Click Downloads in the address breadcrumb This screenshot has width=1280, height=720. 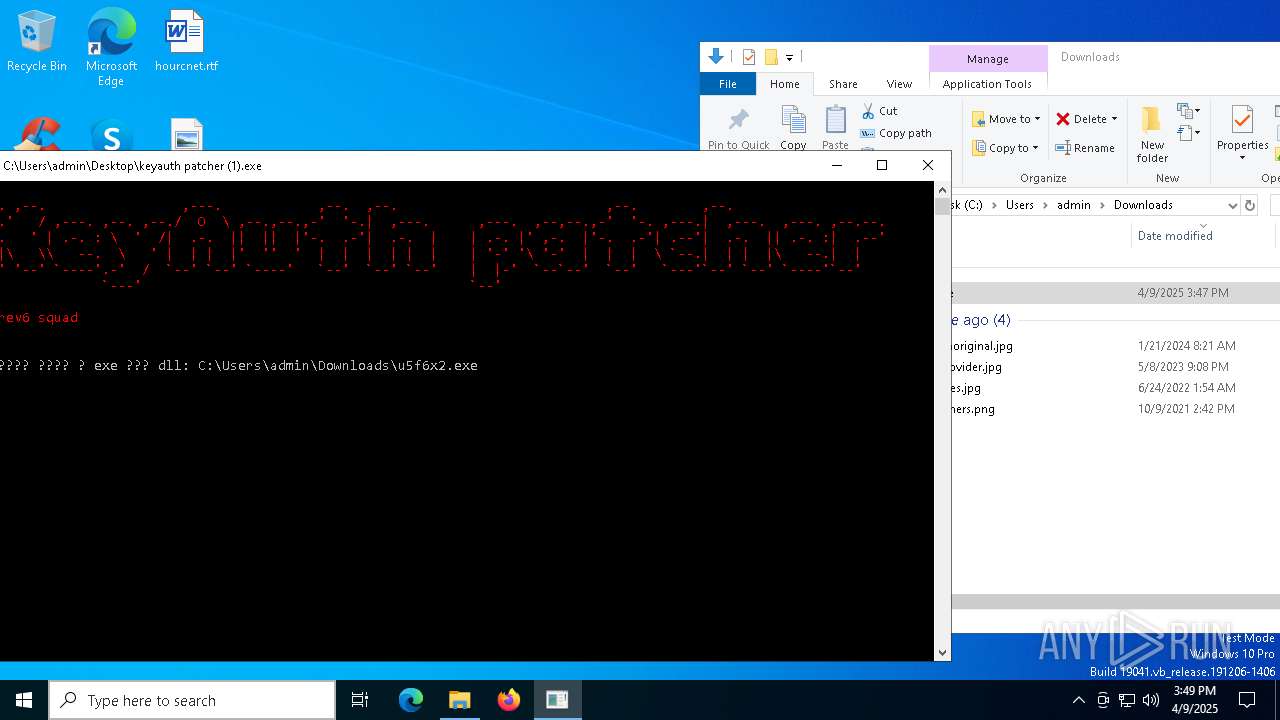pyautogui.click(x=1143, y=205)
